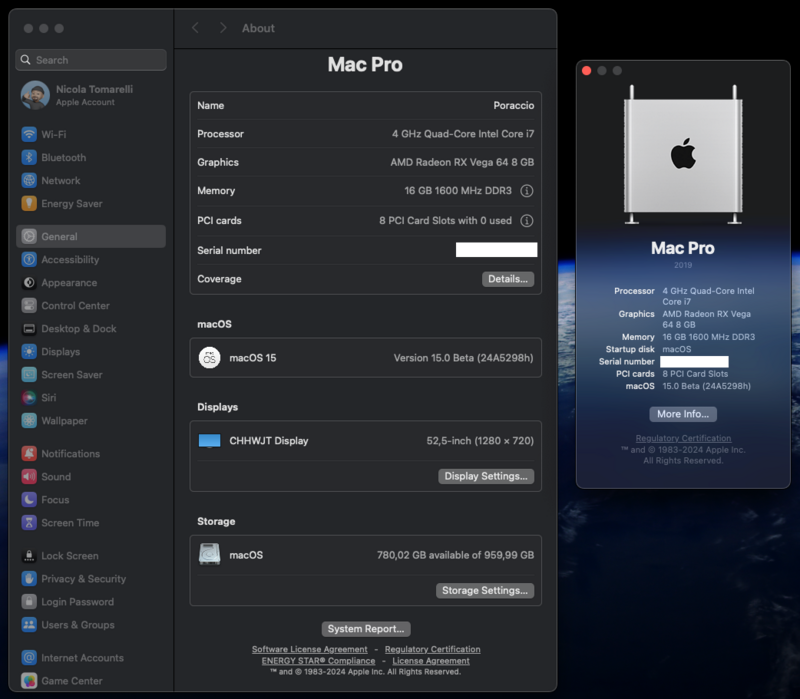The width and height of the screenshot is (800, 699).
Task: Open Accessibility icon in sidebar
Action: point(29,259)
